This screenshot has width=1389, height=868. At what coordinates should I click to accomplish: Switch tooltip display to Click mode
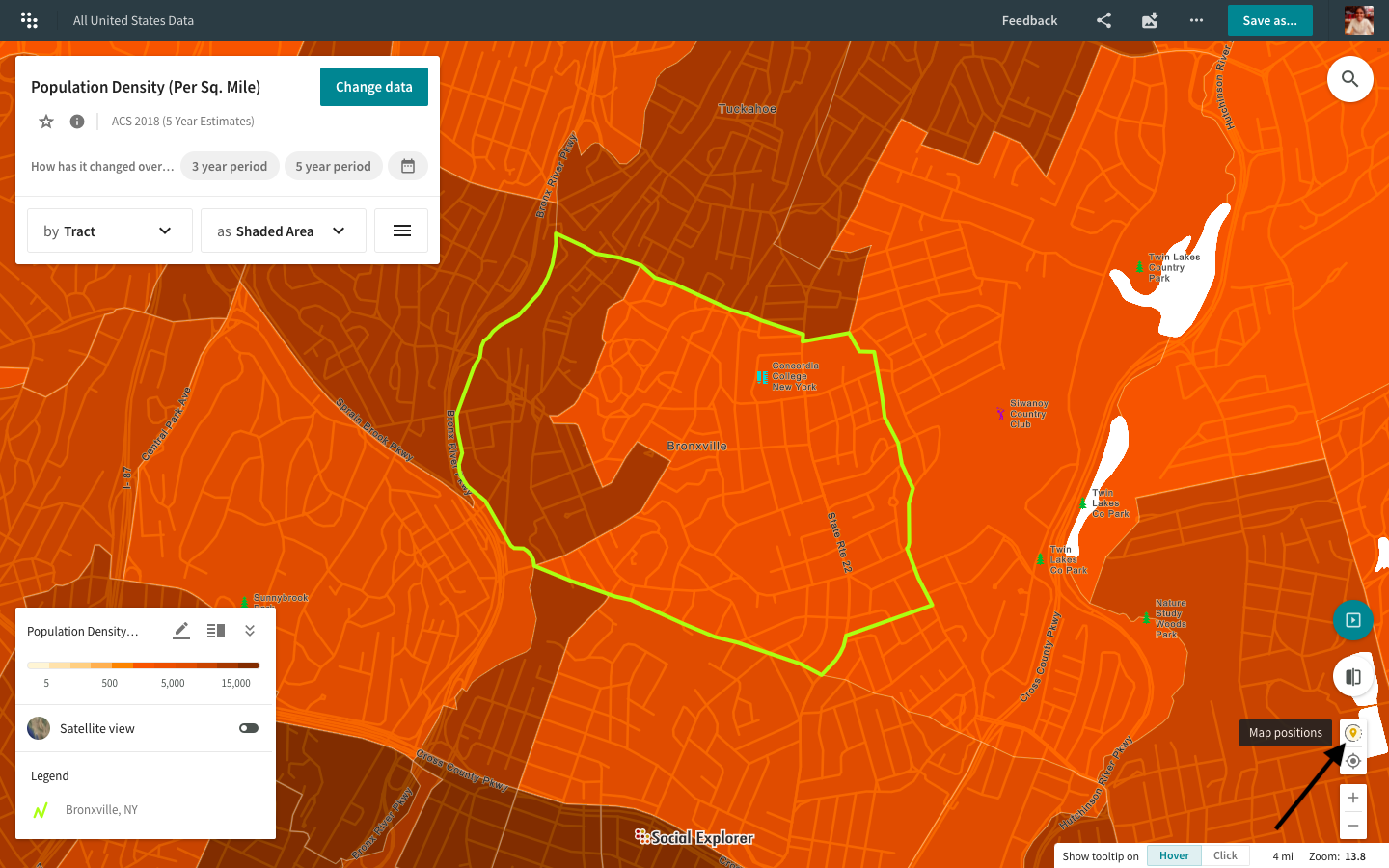click(1225, 855)
